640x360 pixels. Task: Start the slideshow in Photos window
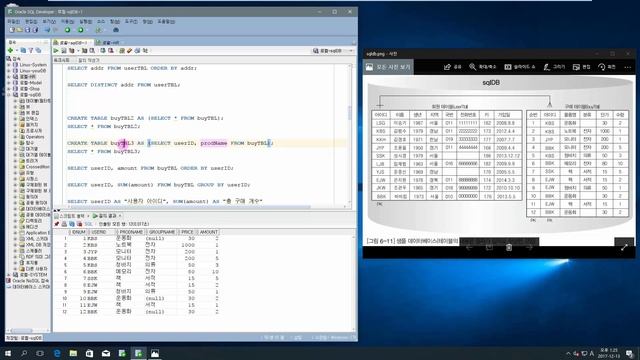pyautogui.click(x=520, y=67)
